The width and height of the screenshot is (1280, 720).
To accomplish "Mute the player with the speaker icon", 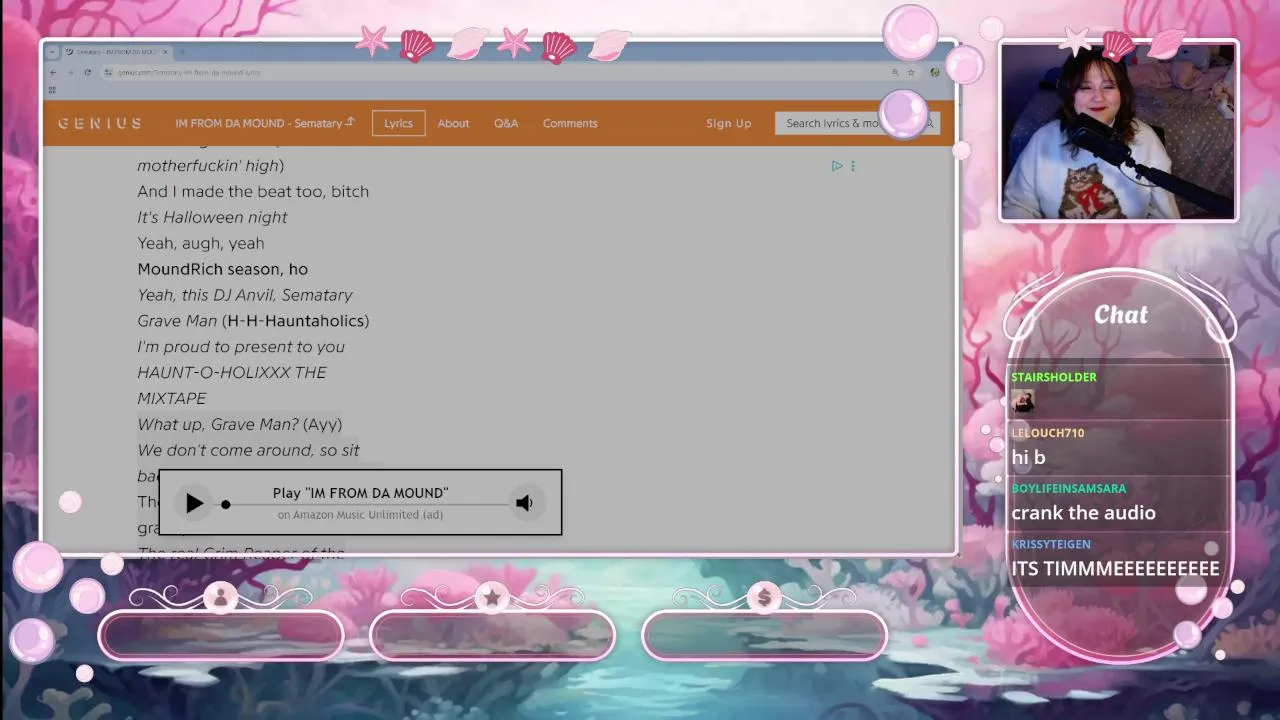I will point(524,503).
